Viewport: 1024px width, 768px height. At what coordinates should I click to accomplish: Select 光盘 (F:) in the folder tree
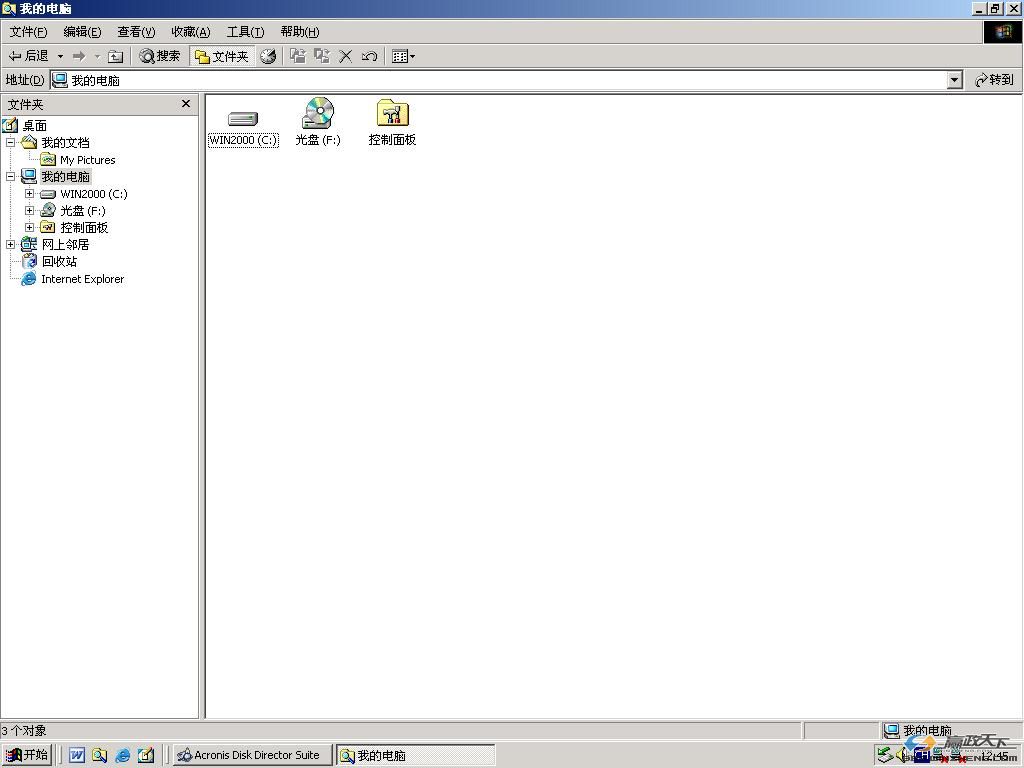coord(82,211)
